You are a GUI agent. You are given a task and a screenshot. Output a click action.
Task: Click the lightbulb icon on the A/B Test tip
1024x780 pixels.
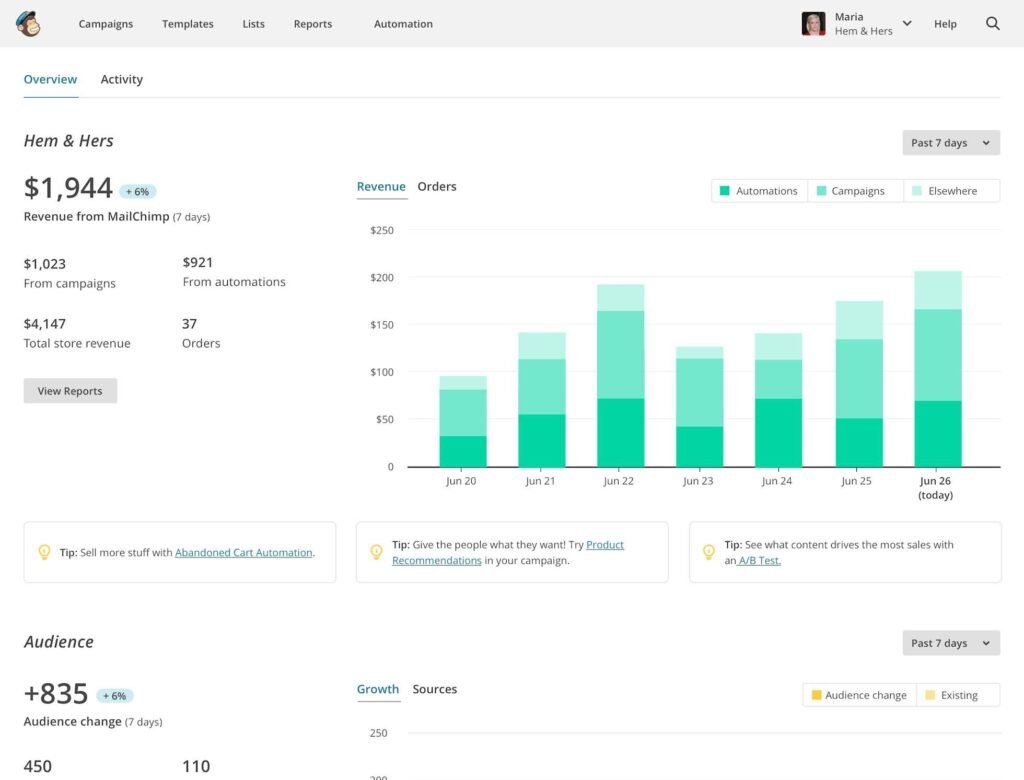click(709, 551)
